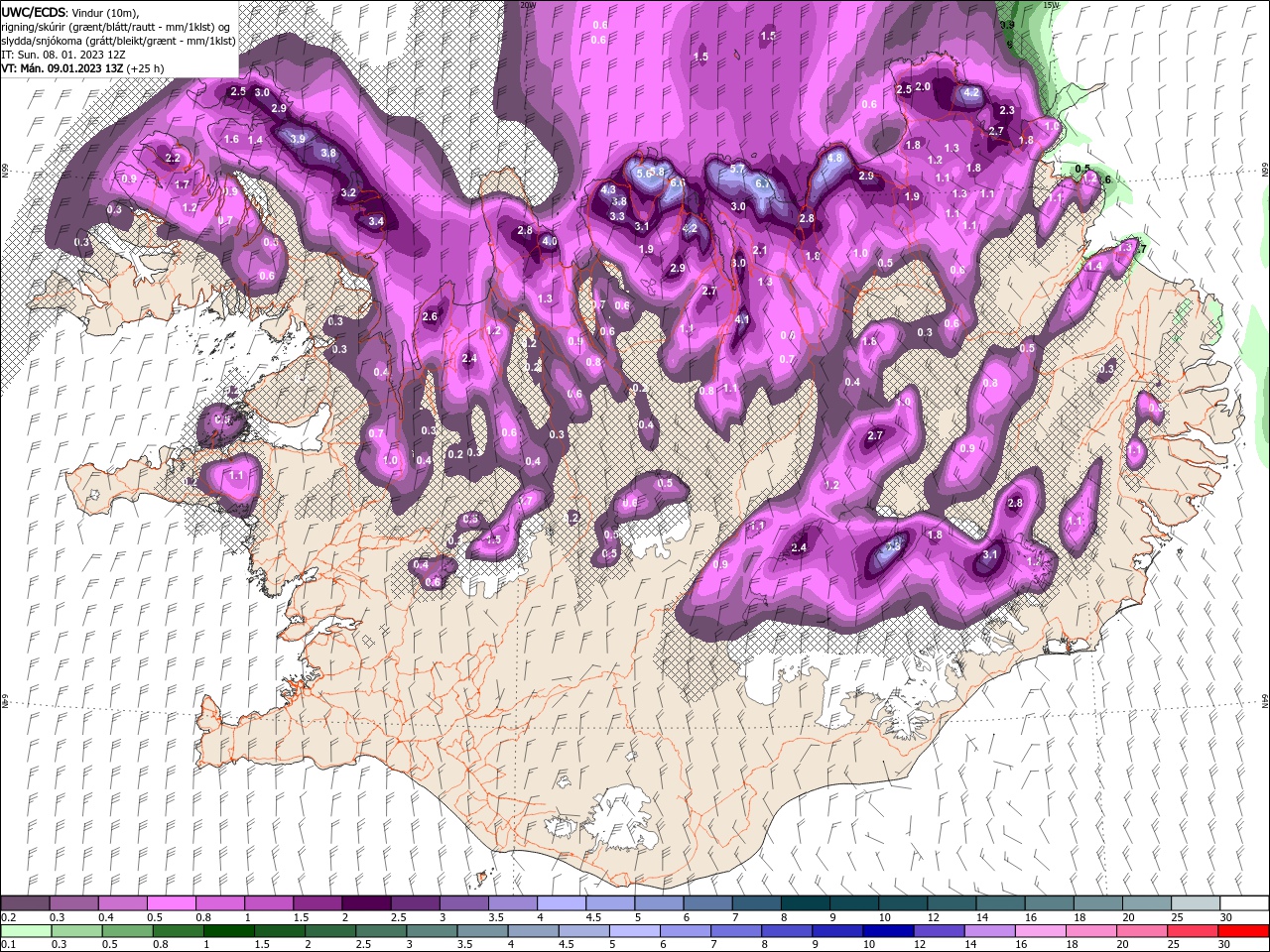Image resolution: width=1270 pixels, height=952 pixels.
Task: Click the '0.2' label under the snow legend
Action: coord(8,917)
